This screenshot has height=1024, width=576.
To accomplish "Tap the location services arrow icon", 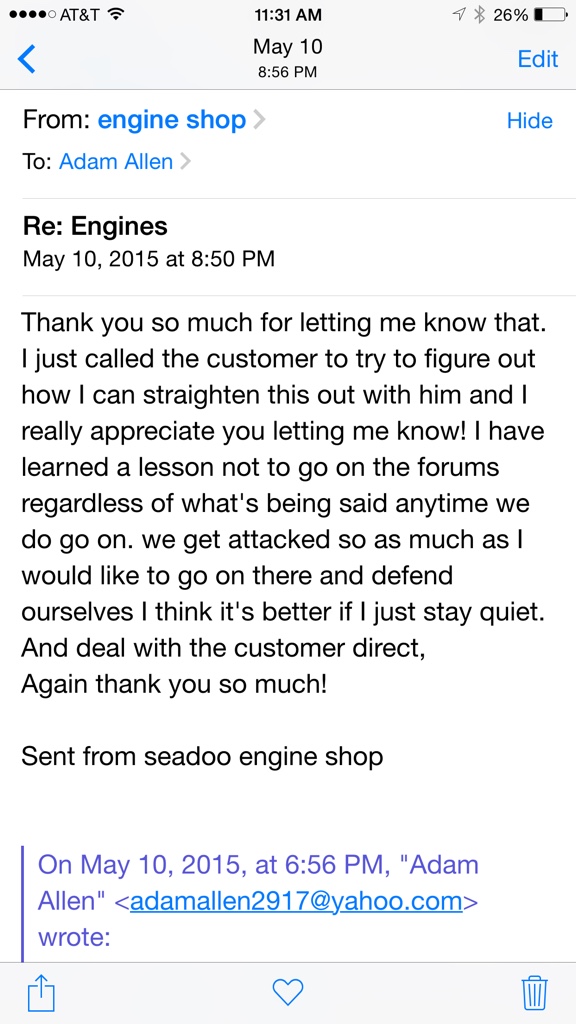I will pyautogui.click(x=460, y=14).
